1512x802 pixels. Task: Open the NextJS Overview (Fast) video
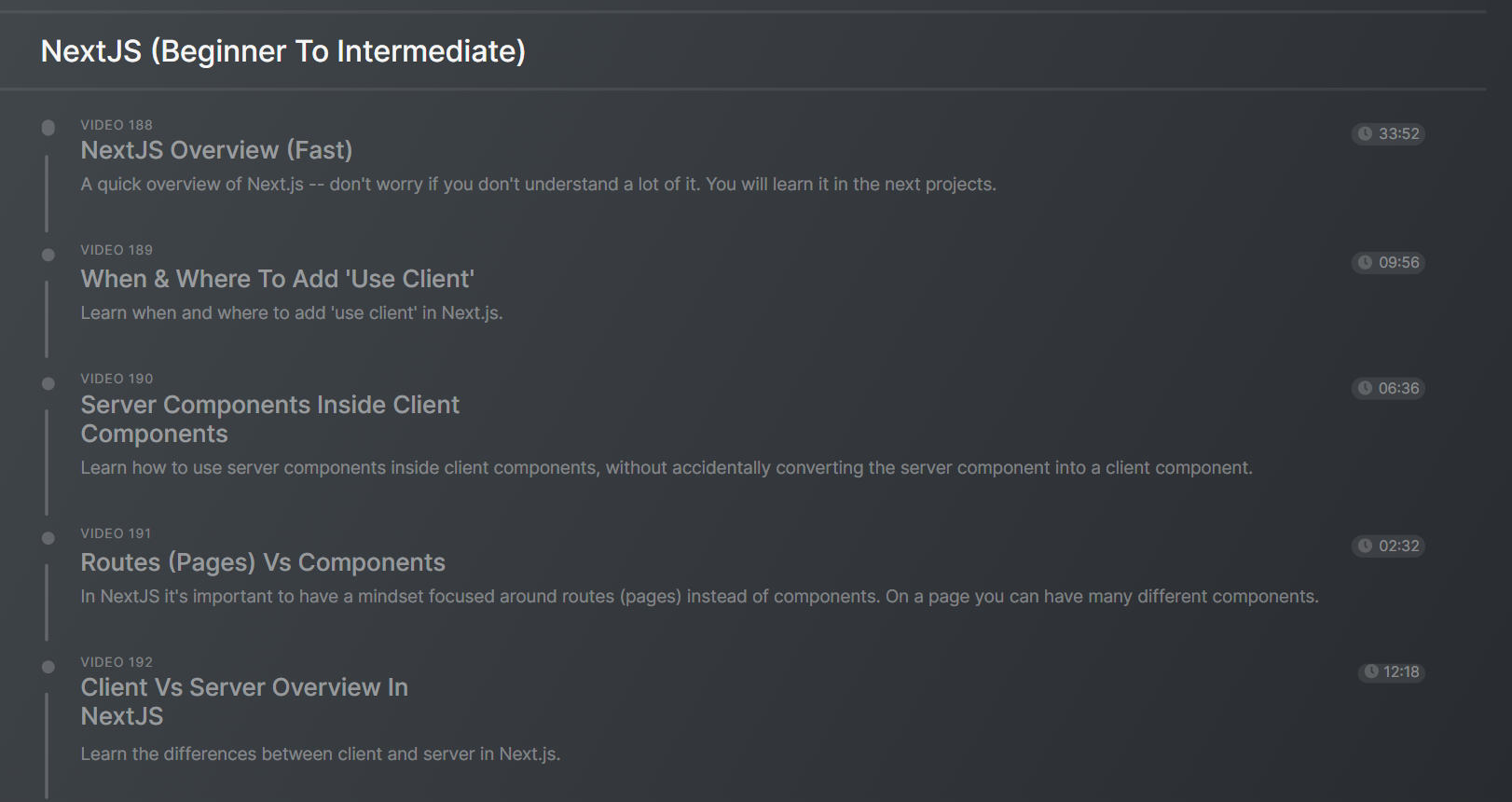216,150
